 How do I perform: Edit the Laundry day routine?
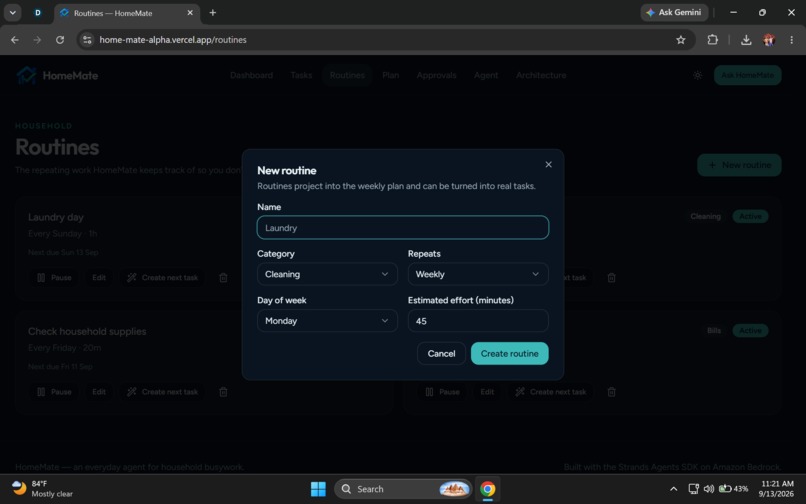pyautogui.click(x=99, y=278)
